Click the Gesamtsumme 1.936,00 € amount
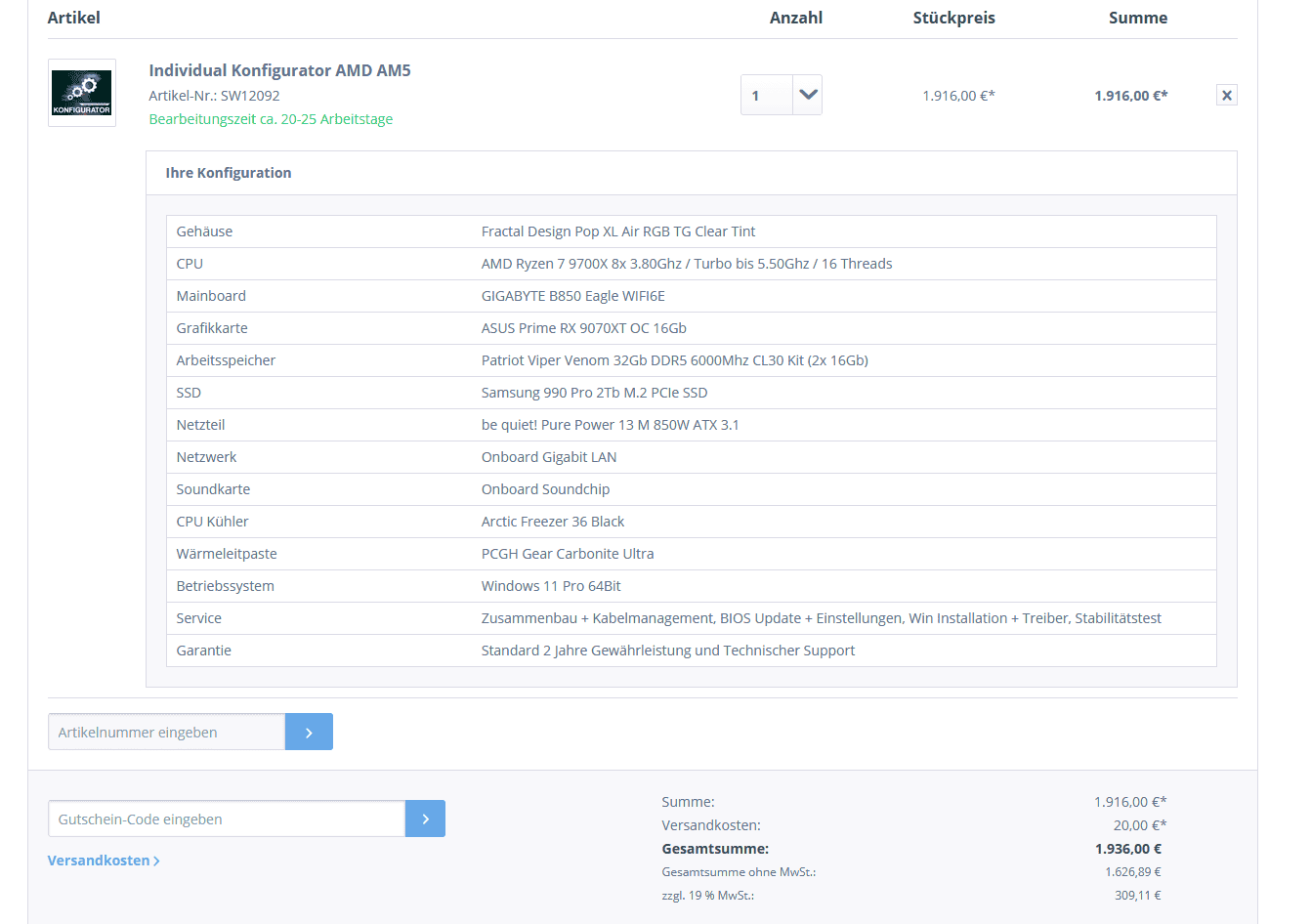 [1127, 849]
